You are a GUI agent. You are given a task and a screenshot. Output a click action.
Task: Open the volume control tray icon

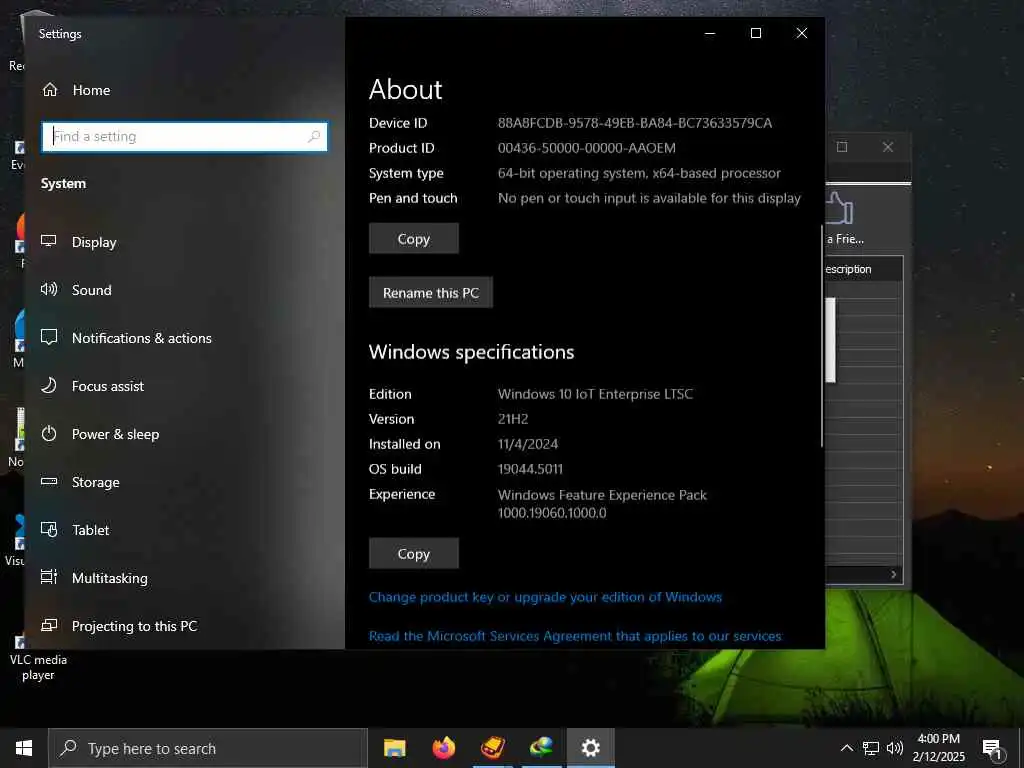tap(895, 748)
